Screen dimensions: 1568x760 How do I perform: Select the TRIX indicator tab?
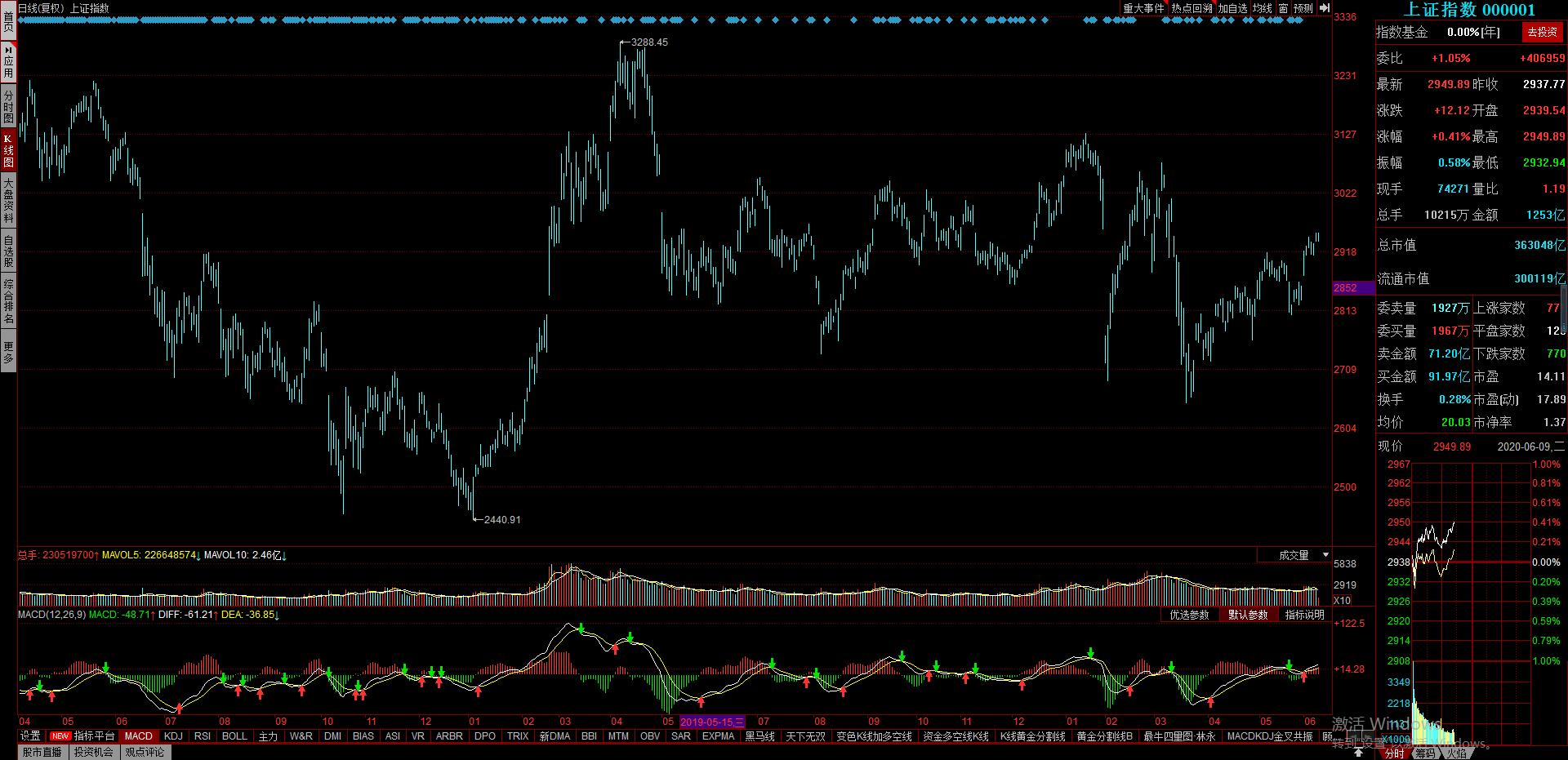coord(518,736)
